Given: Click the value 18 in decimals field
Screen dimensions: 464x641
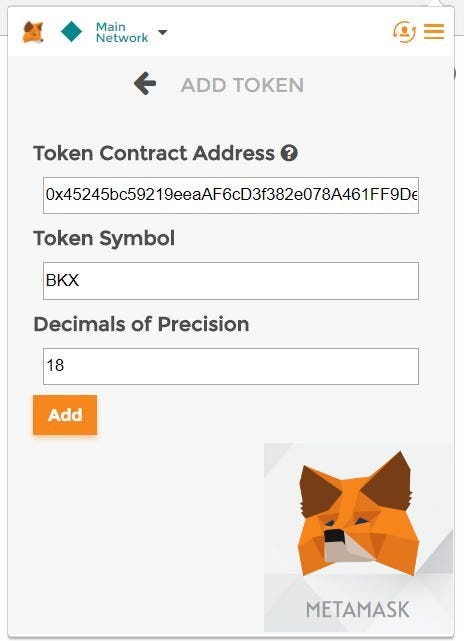Looking at the screenshot, I should (55, 365).
